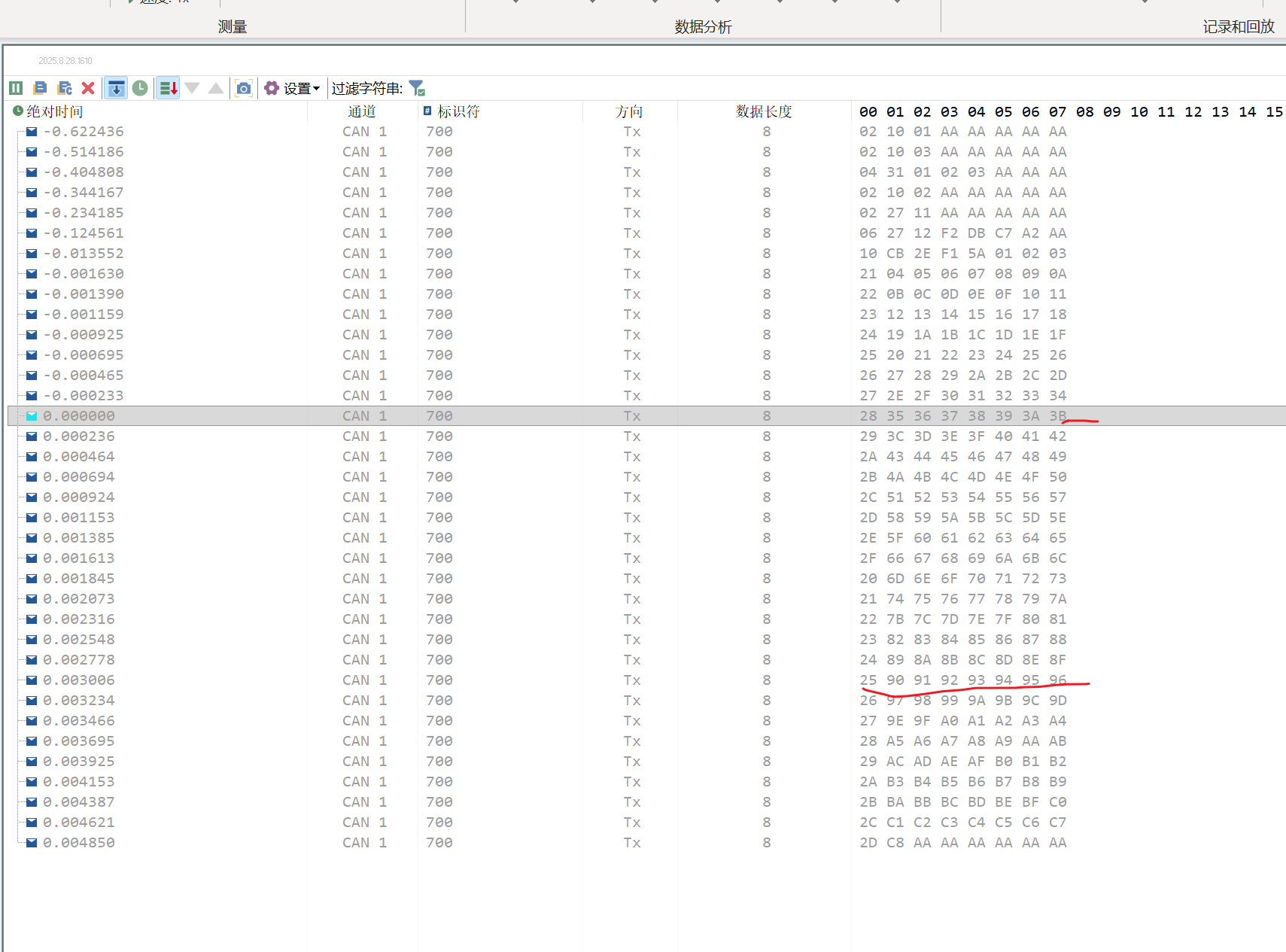Toggle the auto-scroll to bottom button

click(116, 88)
